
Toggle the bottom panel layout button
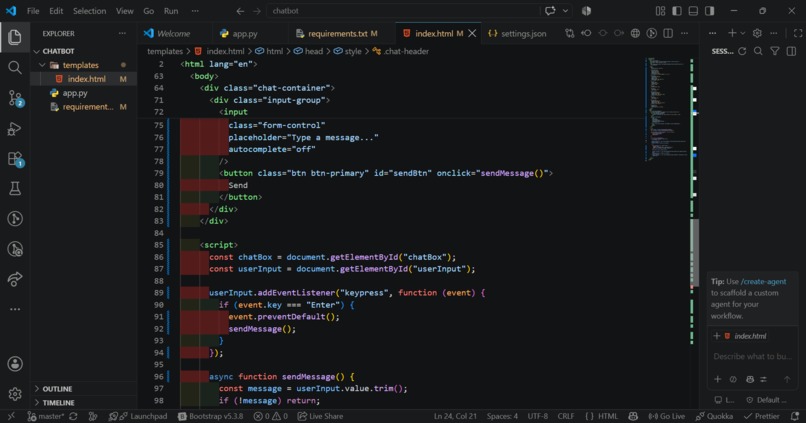click(x=693, y=11)
